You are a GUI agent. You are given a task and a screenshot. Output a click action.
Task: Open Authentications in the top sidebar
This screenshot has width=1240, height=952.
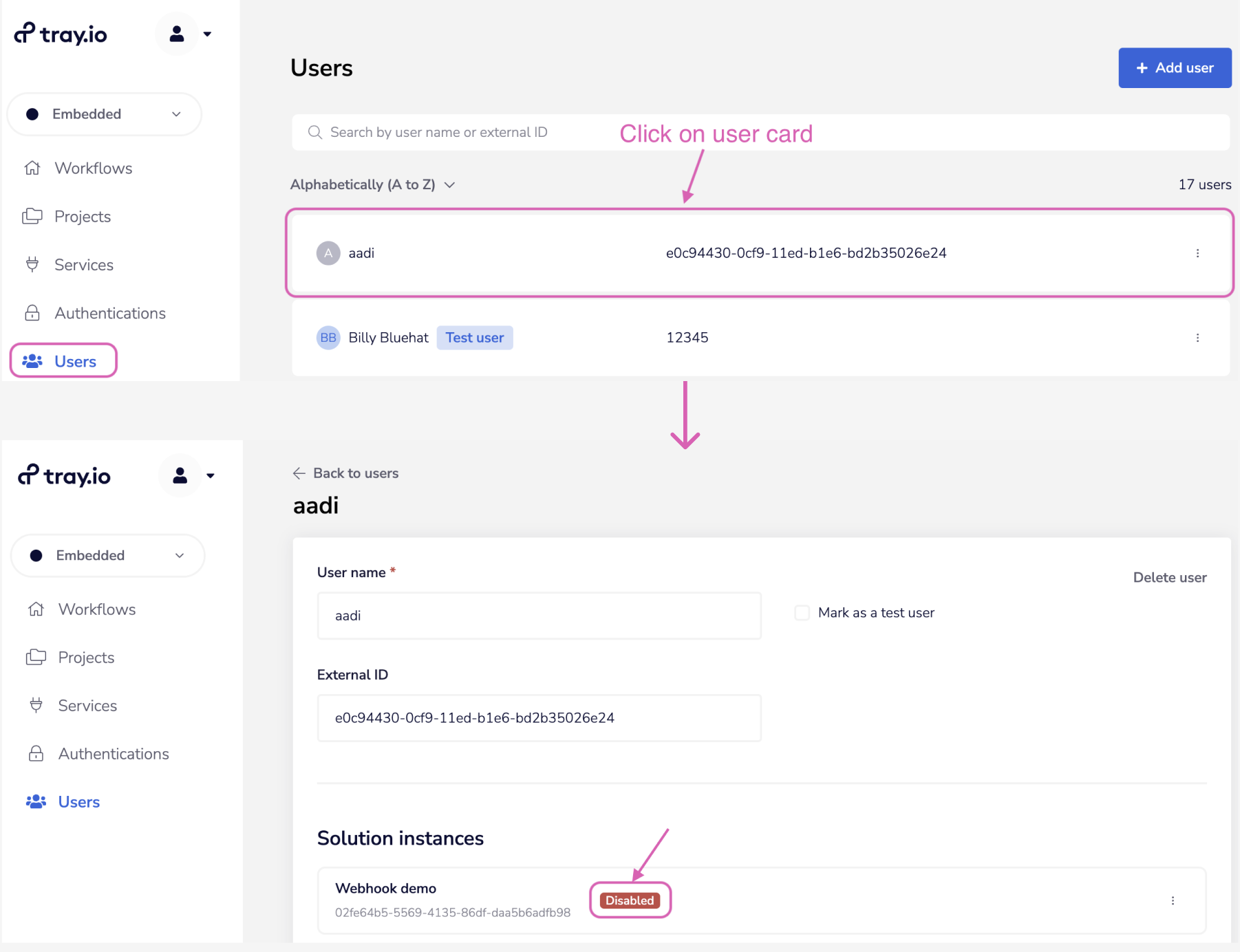pyautogui.click(x=109, y=314)
